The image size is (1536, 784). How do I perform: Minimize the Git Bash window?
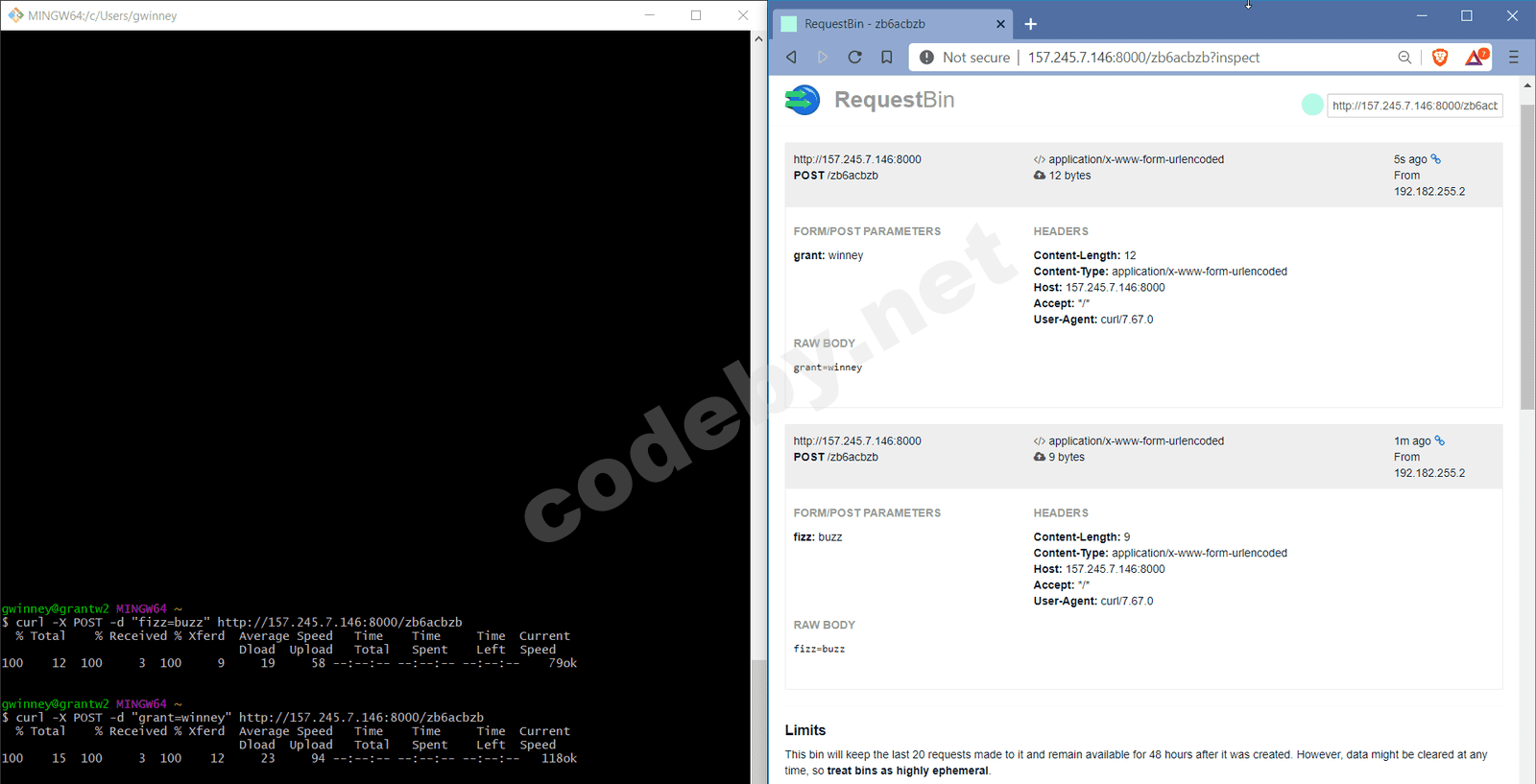(650, 15)
